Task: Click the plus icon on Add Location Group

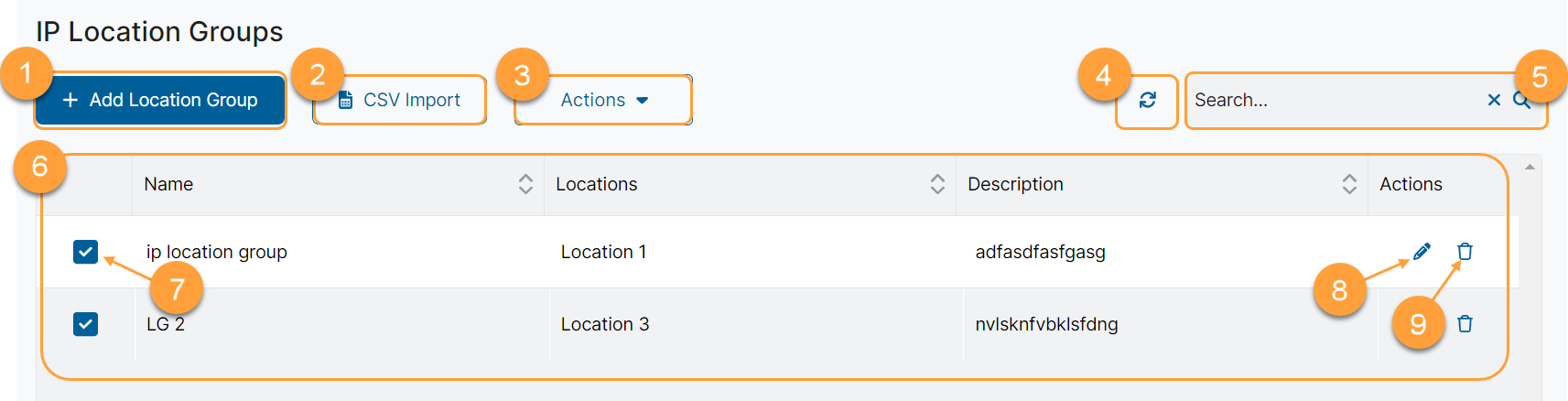Action: coord(70,100)
